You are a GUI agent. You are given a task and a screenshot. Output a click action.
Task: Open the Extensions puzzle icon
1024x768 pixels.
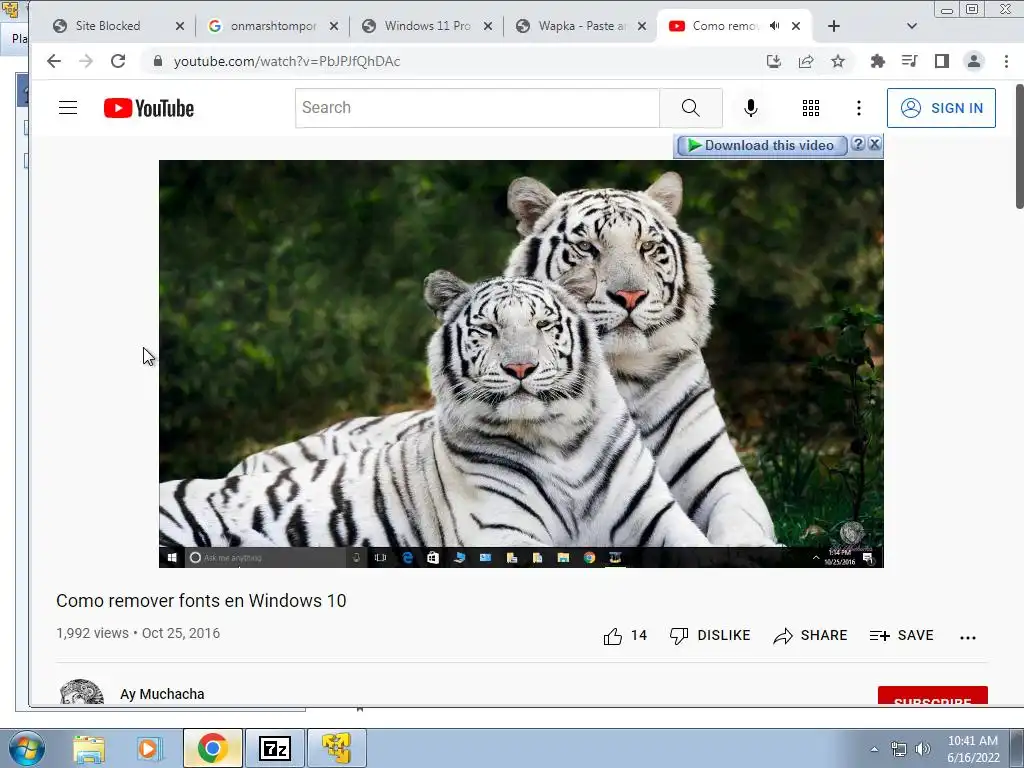[878, 61]
